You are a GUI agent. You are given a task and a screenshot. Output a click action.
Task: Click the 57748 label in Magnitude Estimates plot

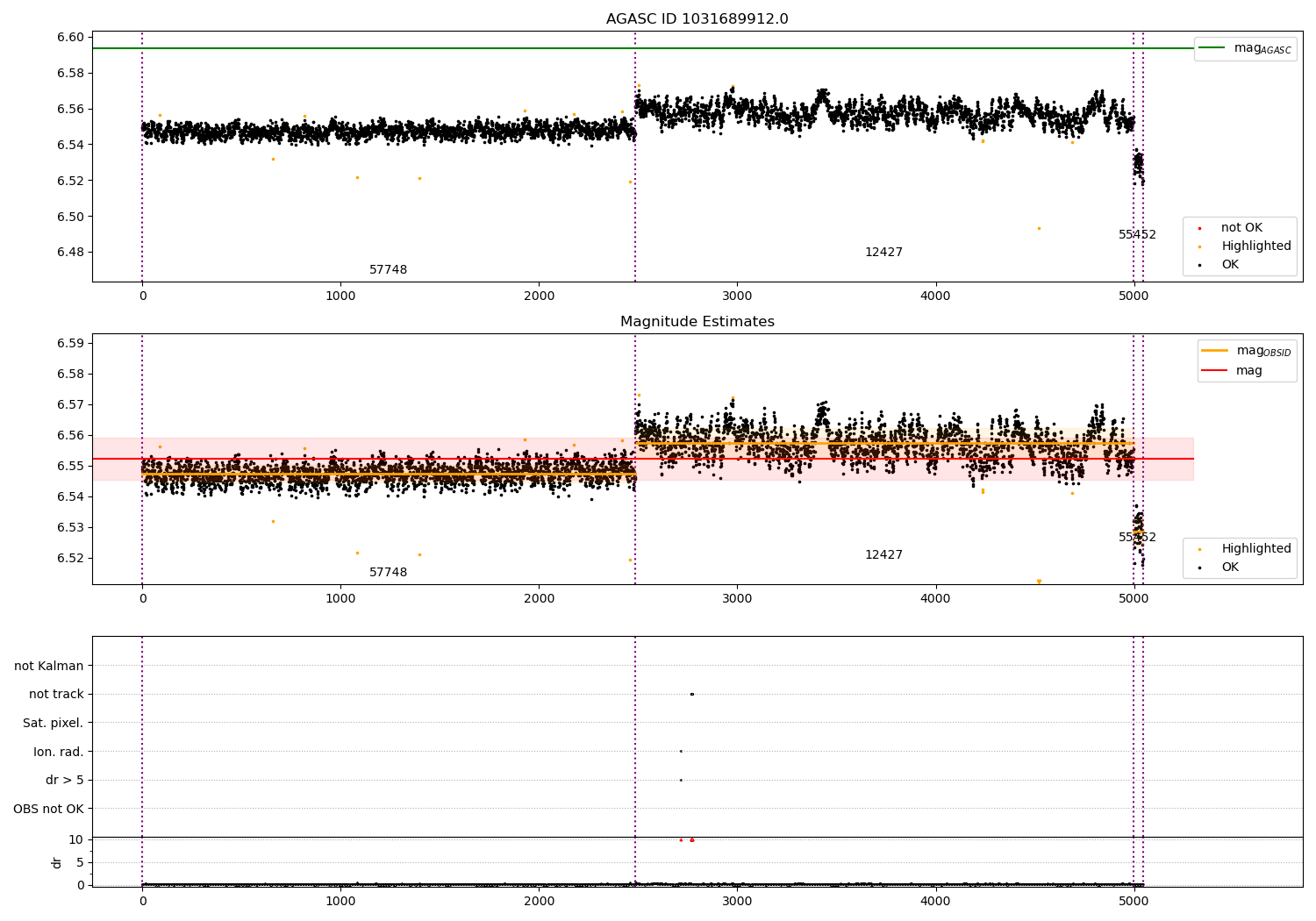[388, 573]
